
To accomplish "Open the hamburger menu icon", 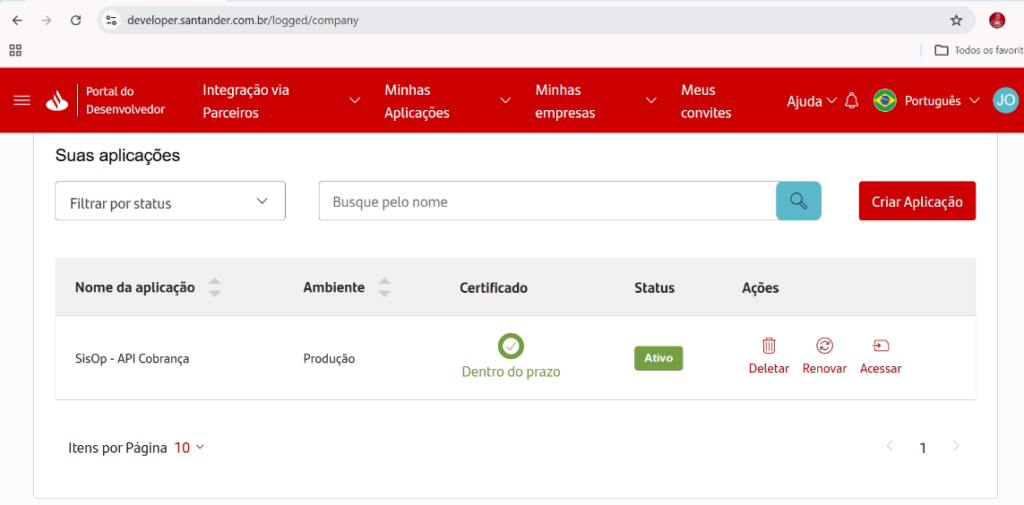I will click(22, 101).
